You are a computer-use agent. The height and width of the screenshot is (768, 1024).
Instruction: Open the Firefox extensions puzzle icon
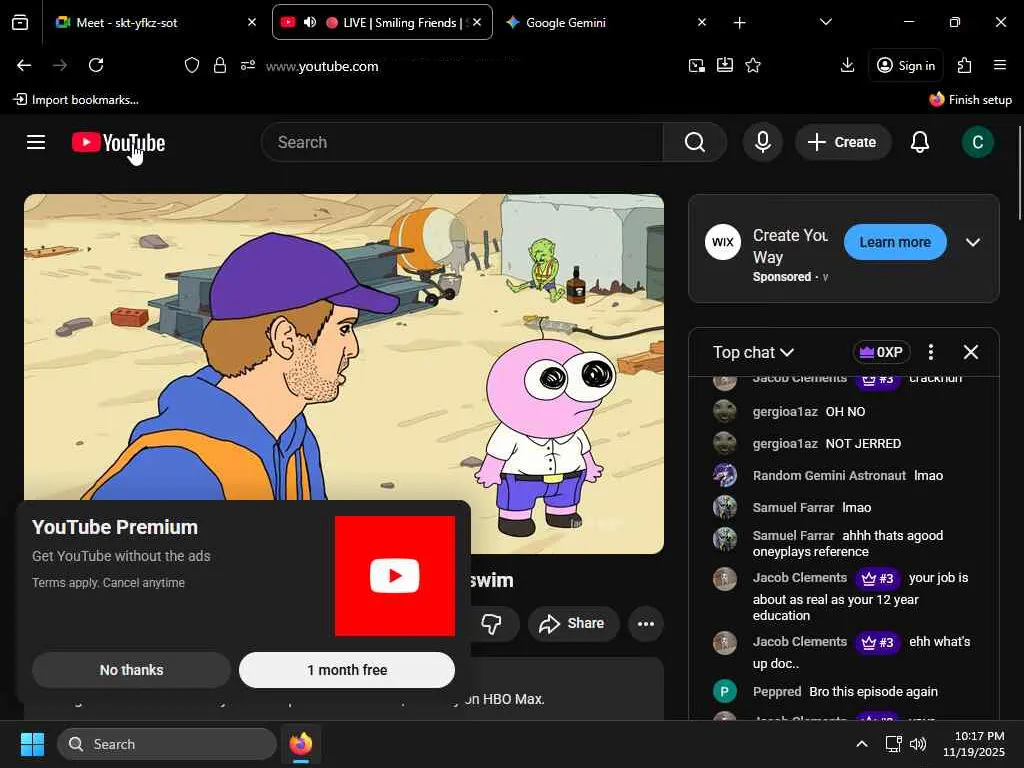(x=964, y=65)
